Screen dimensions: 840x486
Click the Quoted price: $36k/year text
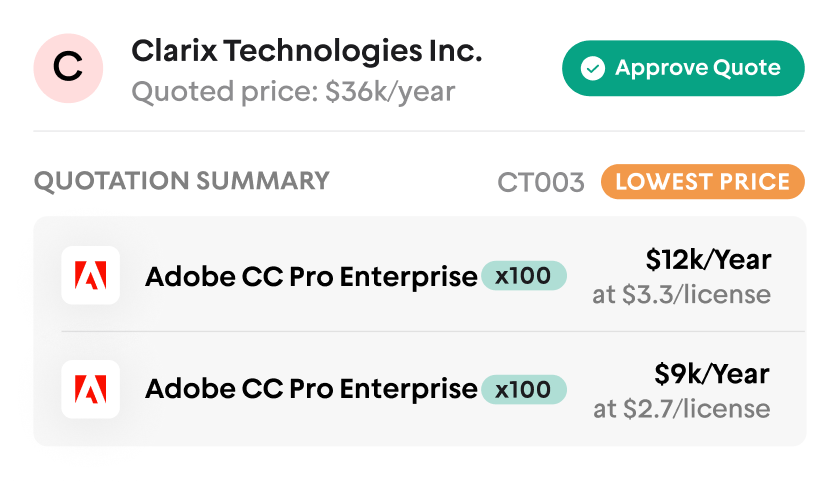coord(293,92)
